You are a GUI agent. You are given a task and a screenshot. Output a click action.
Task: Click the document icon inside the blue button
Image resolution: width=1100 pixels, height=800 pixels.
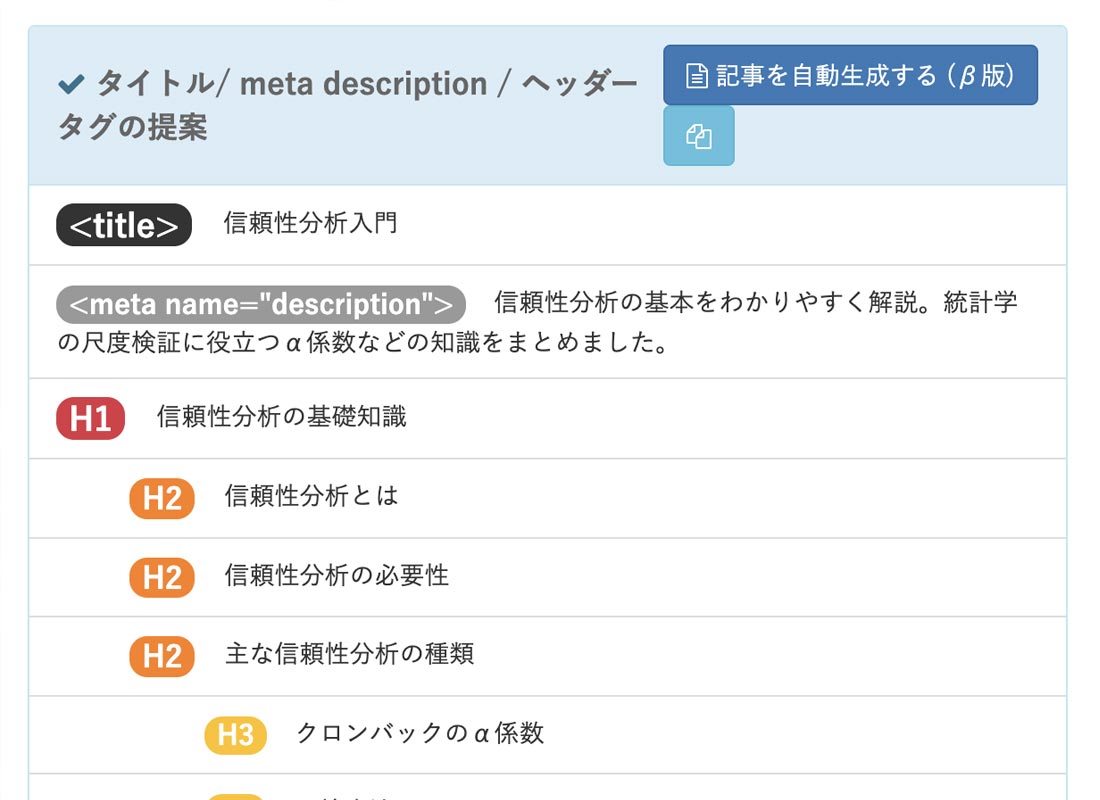(695, 72)
